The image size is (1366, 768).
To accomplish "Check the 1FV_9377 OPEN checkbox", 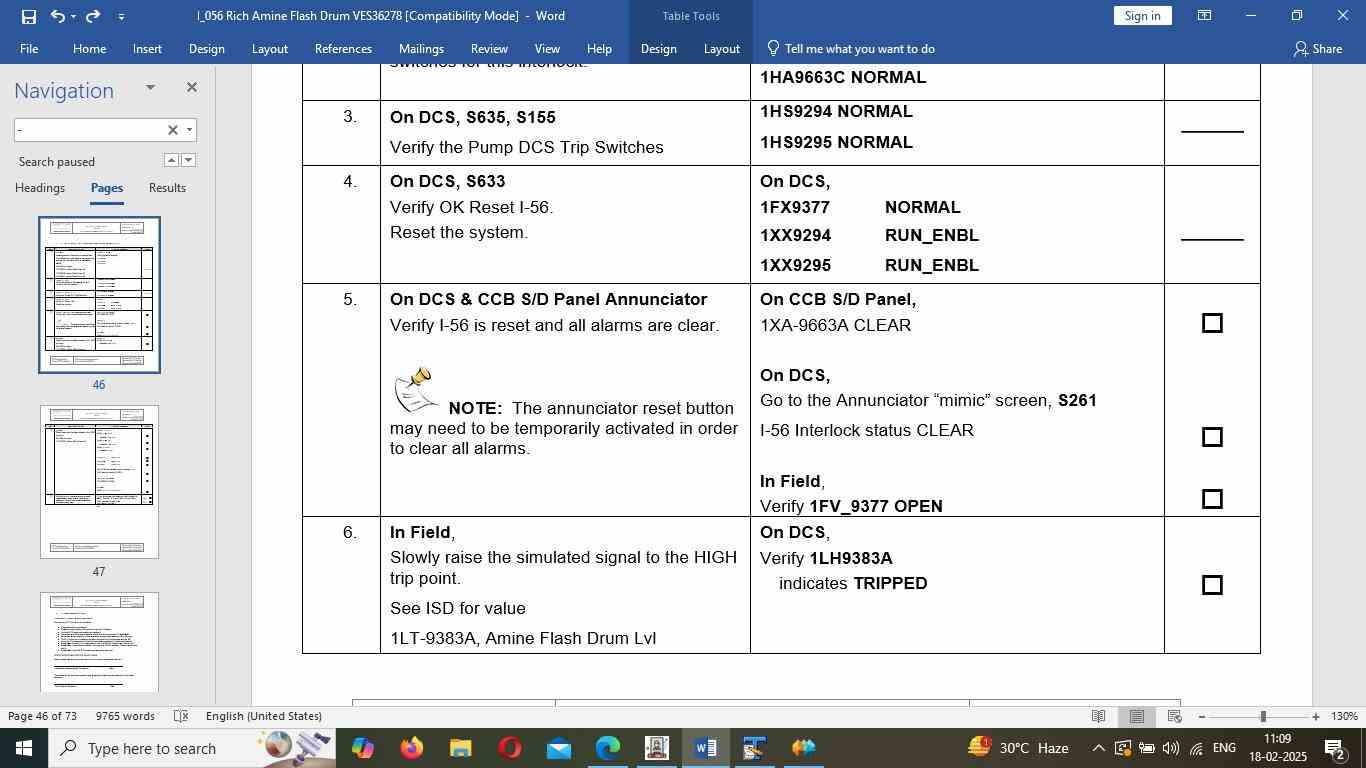I will point(1212,499).
